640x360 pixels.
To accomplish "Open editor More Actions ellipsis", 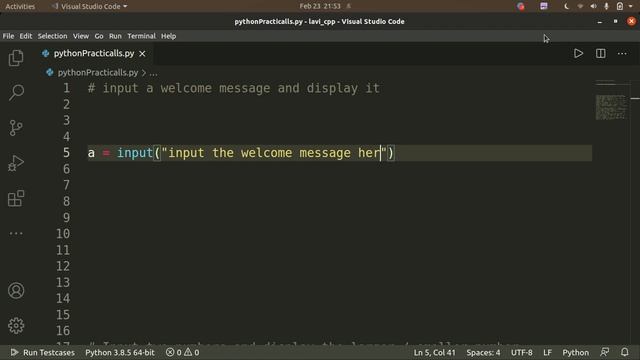I will coord(622,53).
